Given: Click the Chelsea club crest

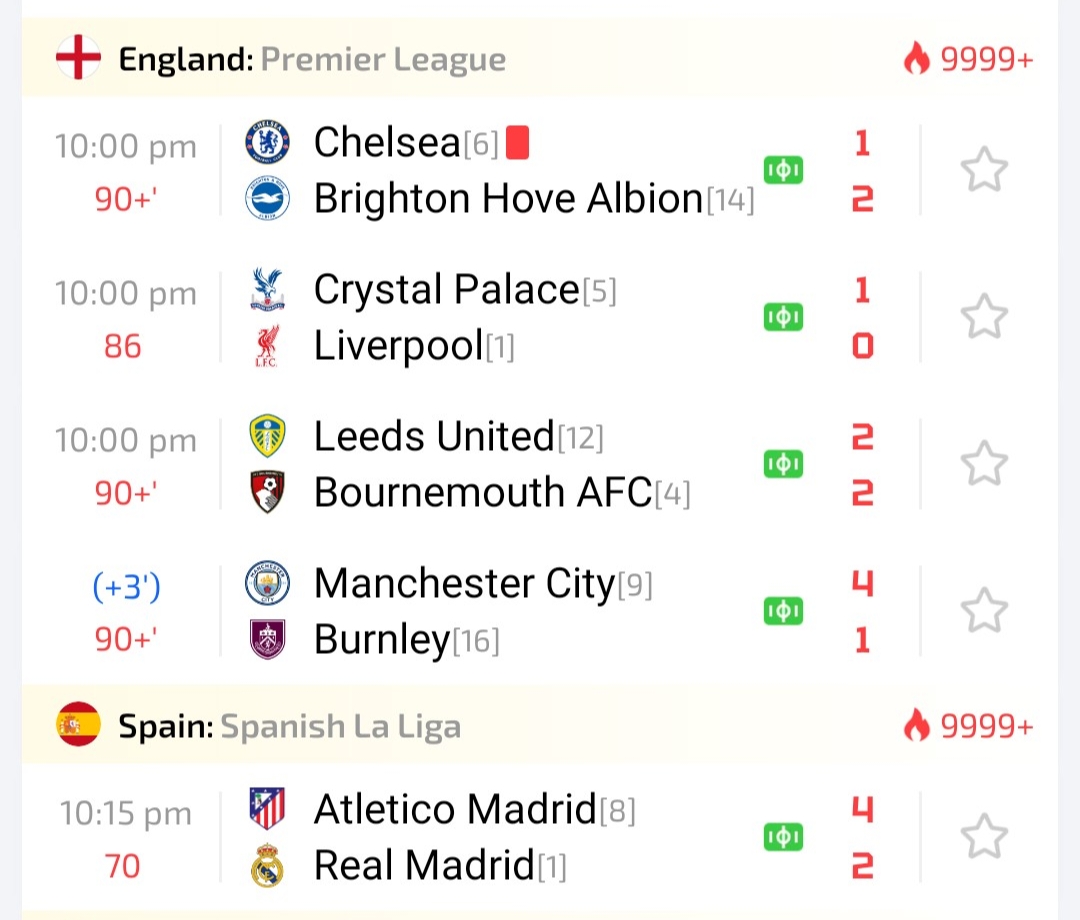Looking at the screenshot, I should point(267,142).
